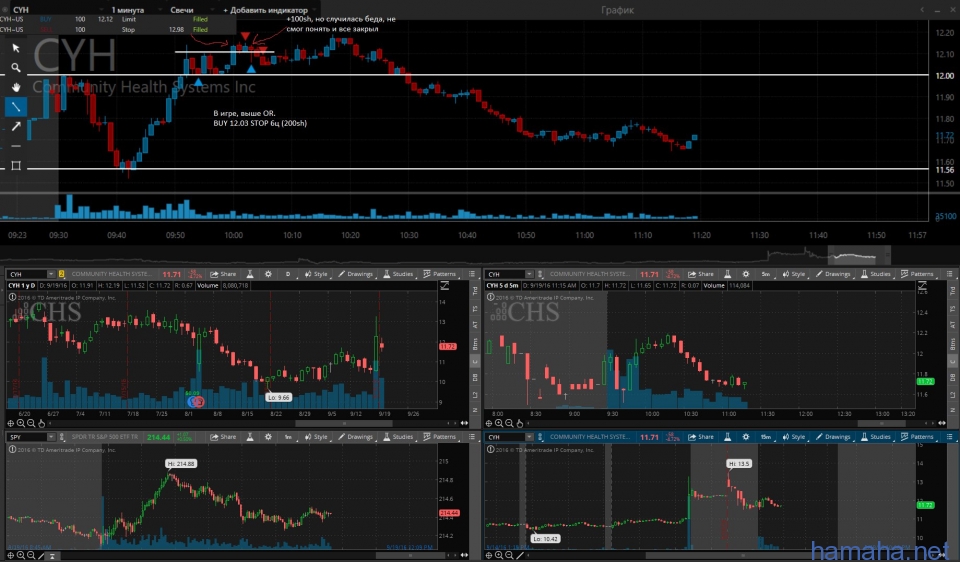Click the autoscale corner icon on daily chart
Viewport: 960px width, 562px height.
point(444,286)
